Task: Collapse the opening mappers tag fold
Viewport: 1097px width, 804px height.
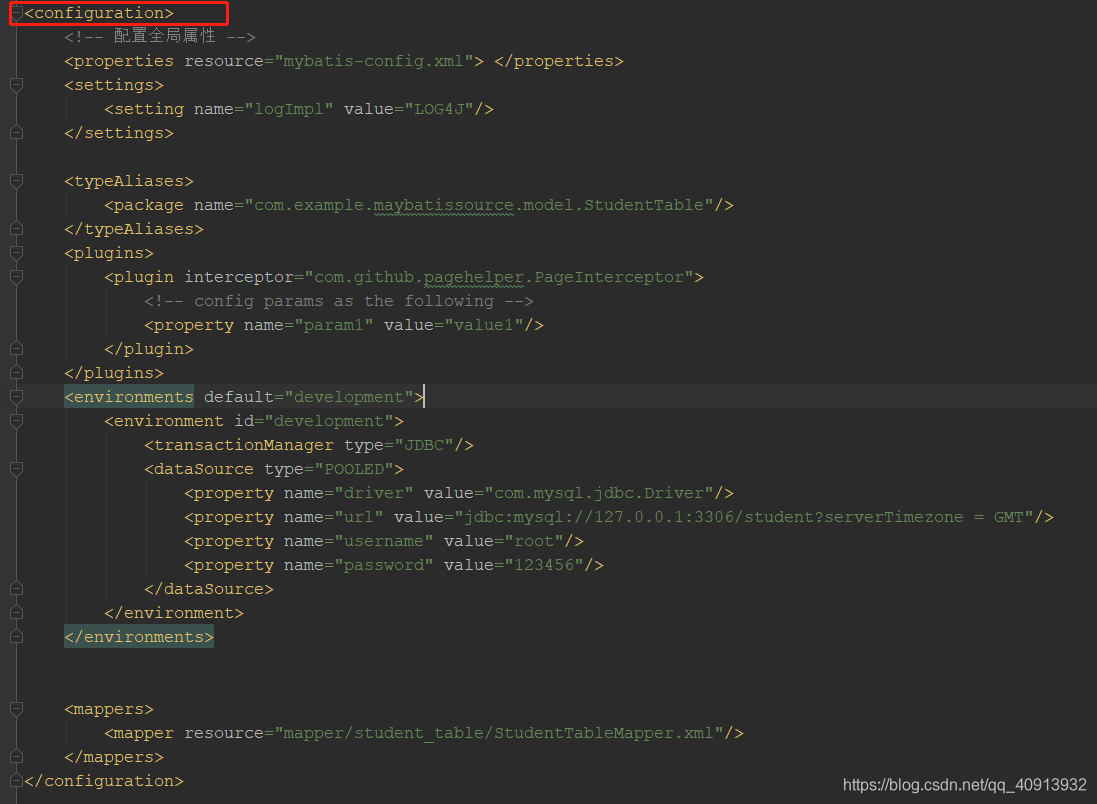Action: coord(17,709)
